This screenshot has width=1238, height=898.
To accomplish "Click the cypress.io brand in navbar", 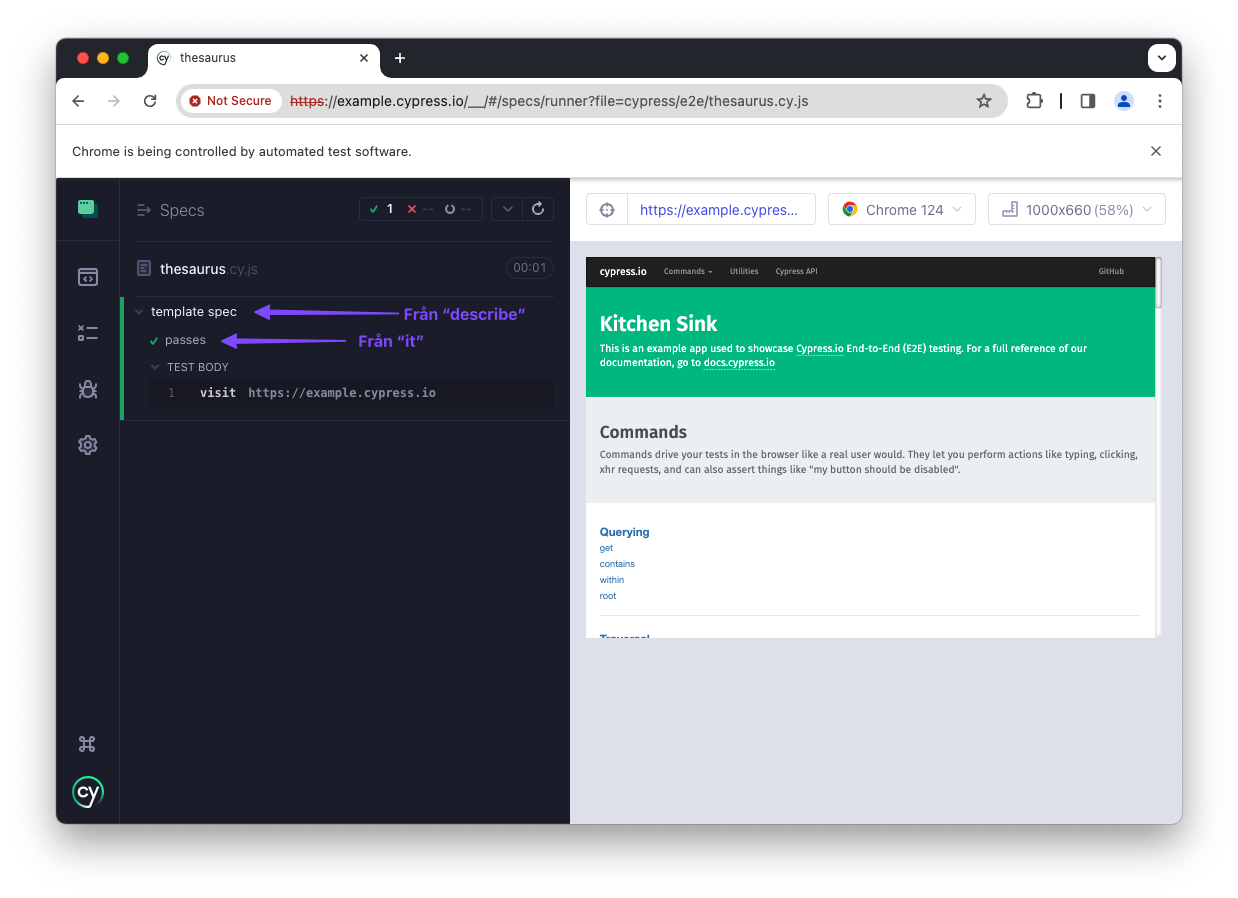I will (x=623, y=271).
